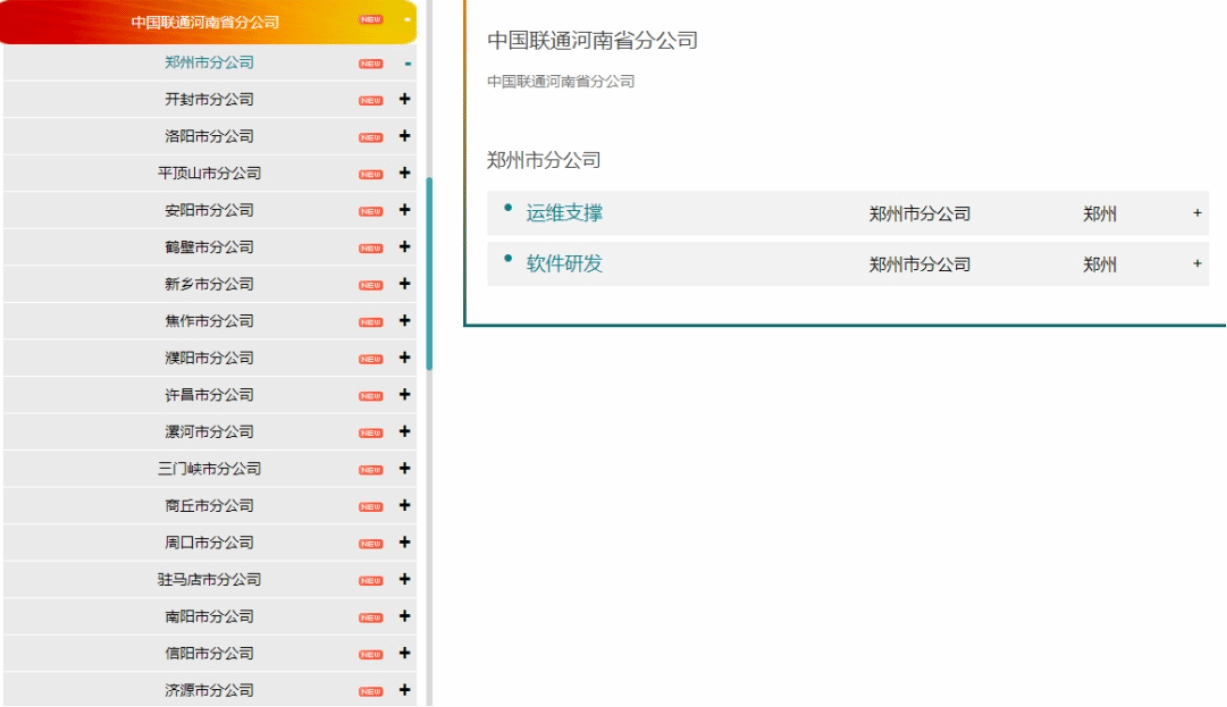The image size is (1227, 707).
Task: Click the NEW badge on 周口市分公司
Action: (371, 545)
